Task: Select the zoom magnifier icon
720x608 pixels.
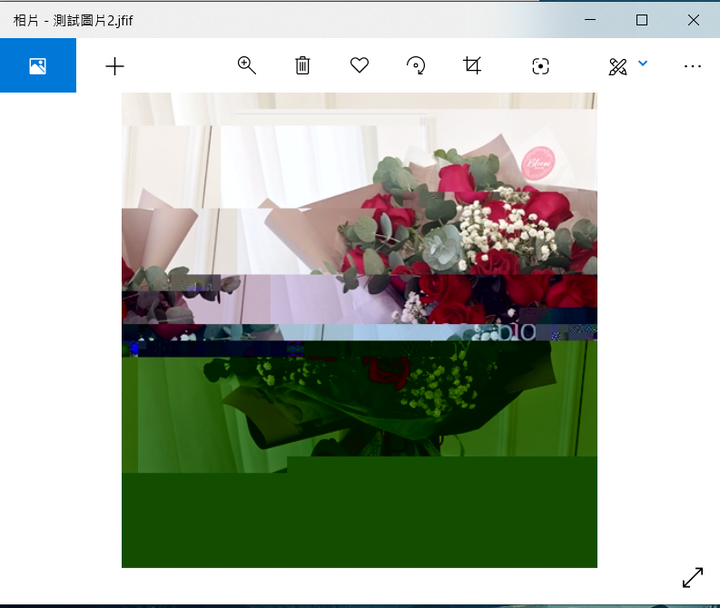Action: [x=247, y=65]
